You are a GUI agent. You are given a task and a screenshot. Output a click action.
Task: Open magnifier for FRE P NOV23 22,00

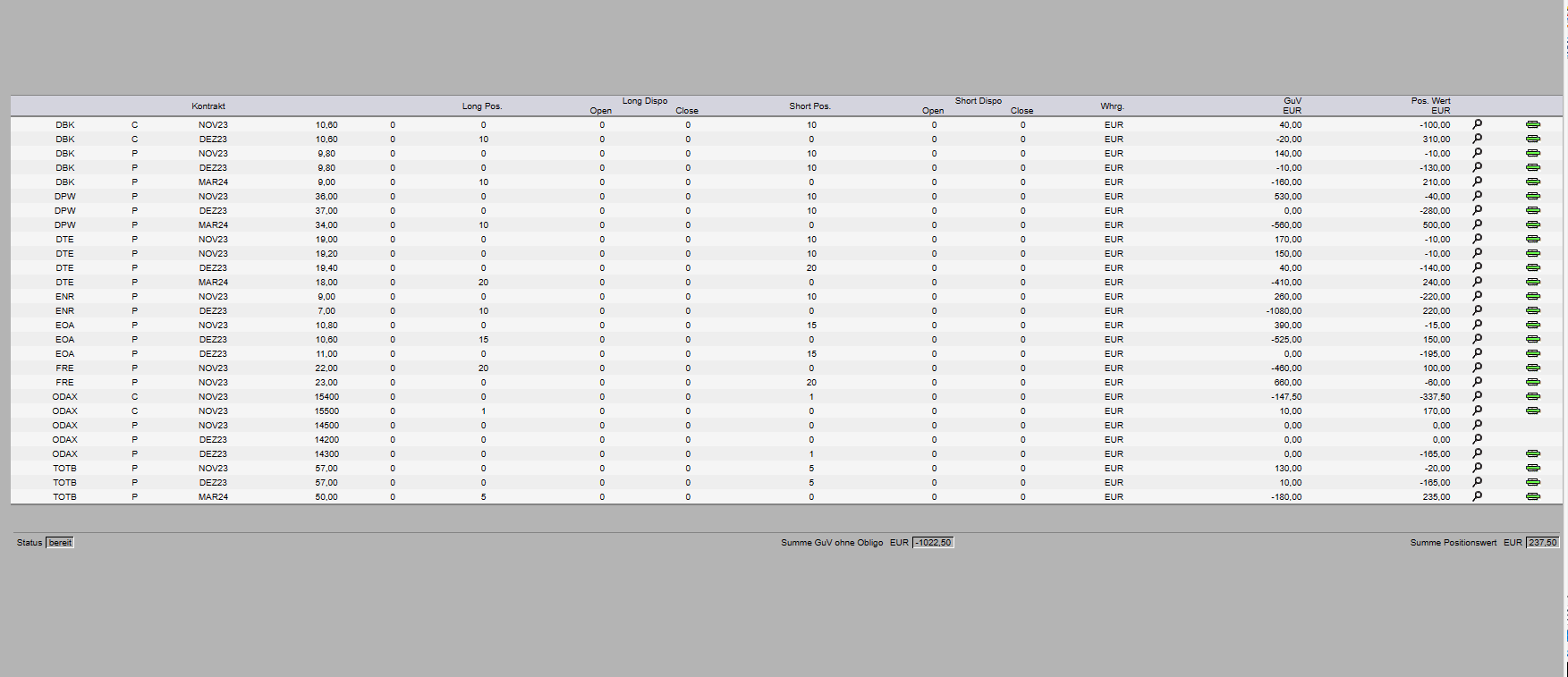(x=1477, y=368)
